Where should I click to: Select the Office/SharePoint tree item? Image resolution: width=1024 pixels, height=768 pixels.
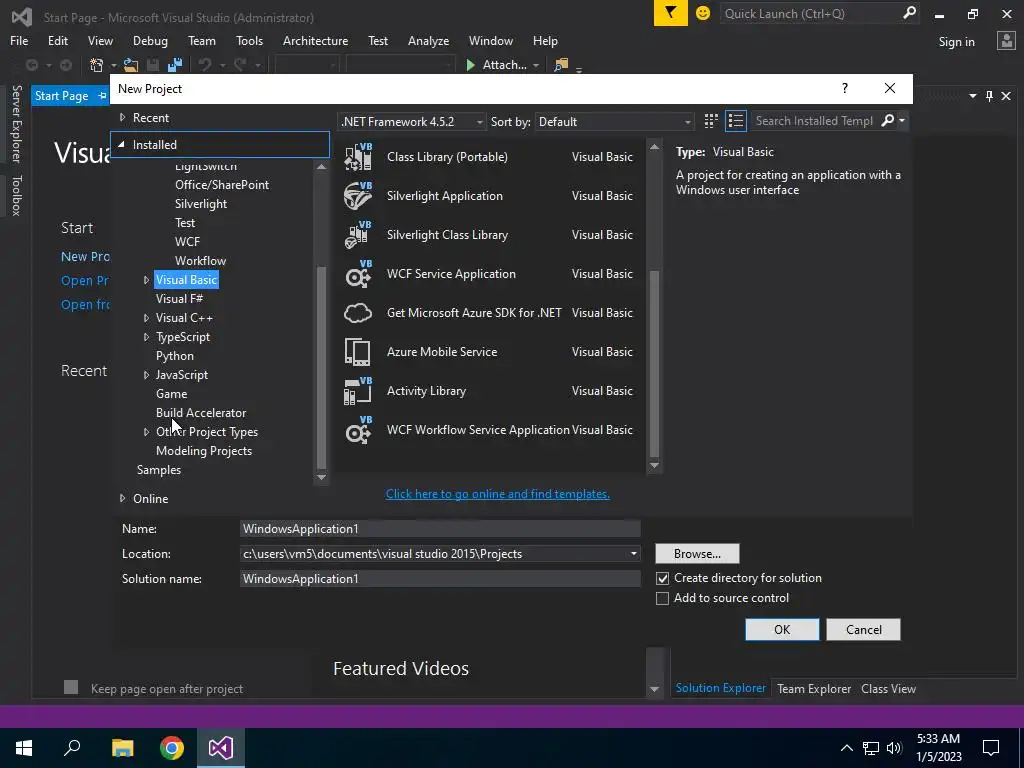pyautogui.click(x=222, y=185)
